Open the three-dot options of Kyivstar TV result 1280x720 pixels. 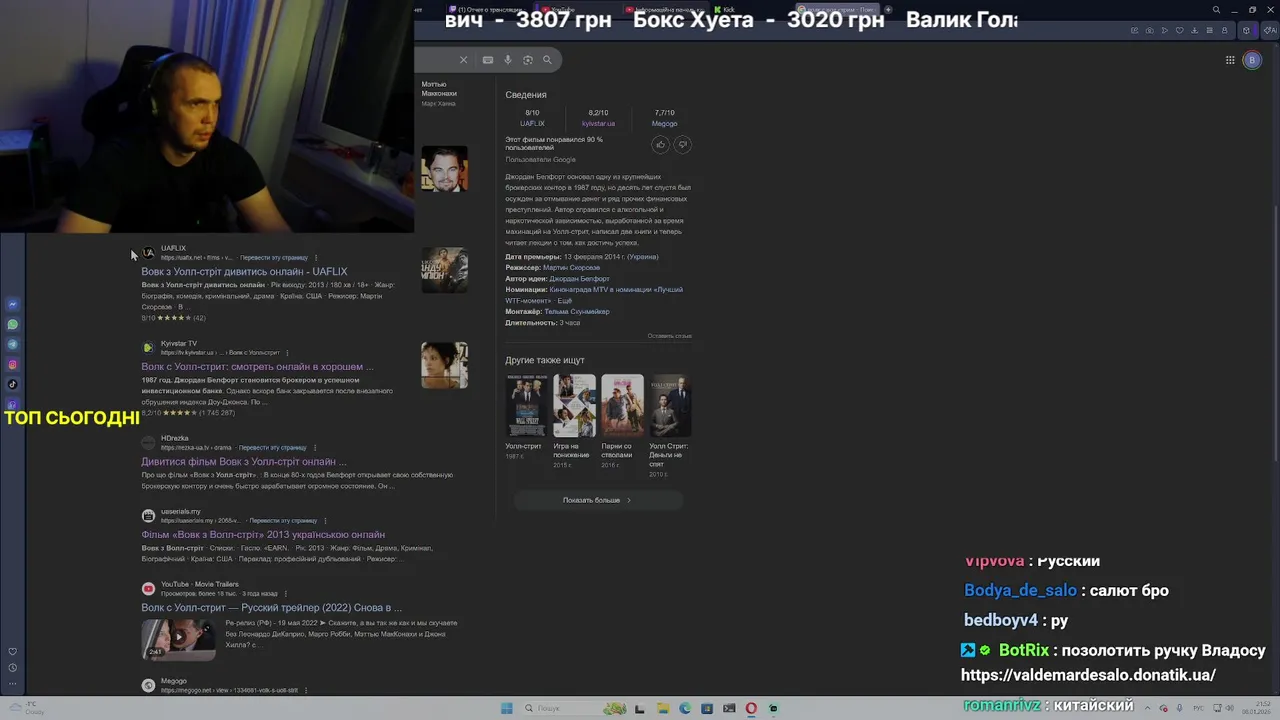288,353
